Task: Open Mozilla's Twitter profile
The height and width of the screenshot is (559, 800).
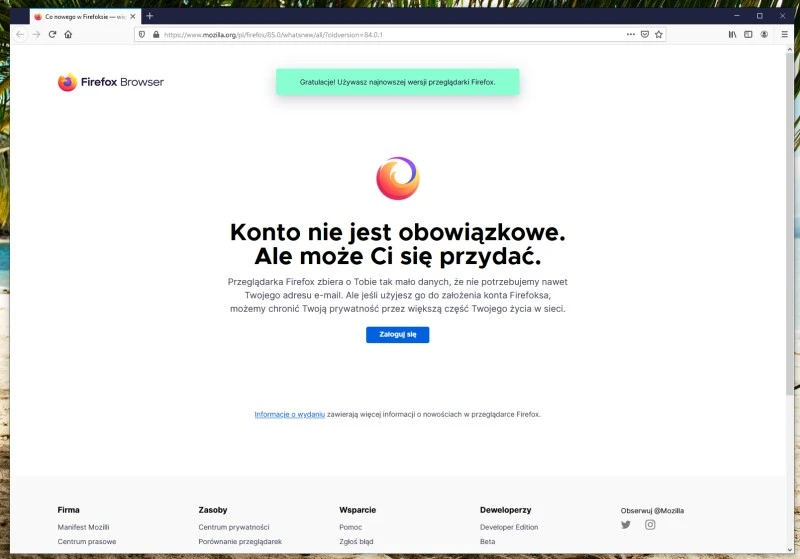Action: pyautogui.click(x=626, y=524)
